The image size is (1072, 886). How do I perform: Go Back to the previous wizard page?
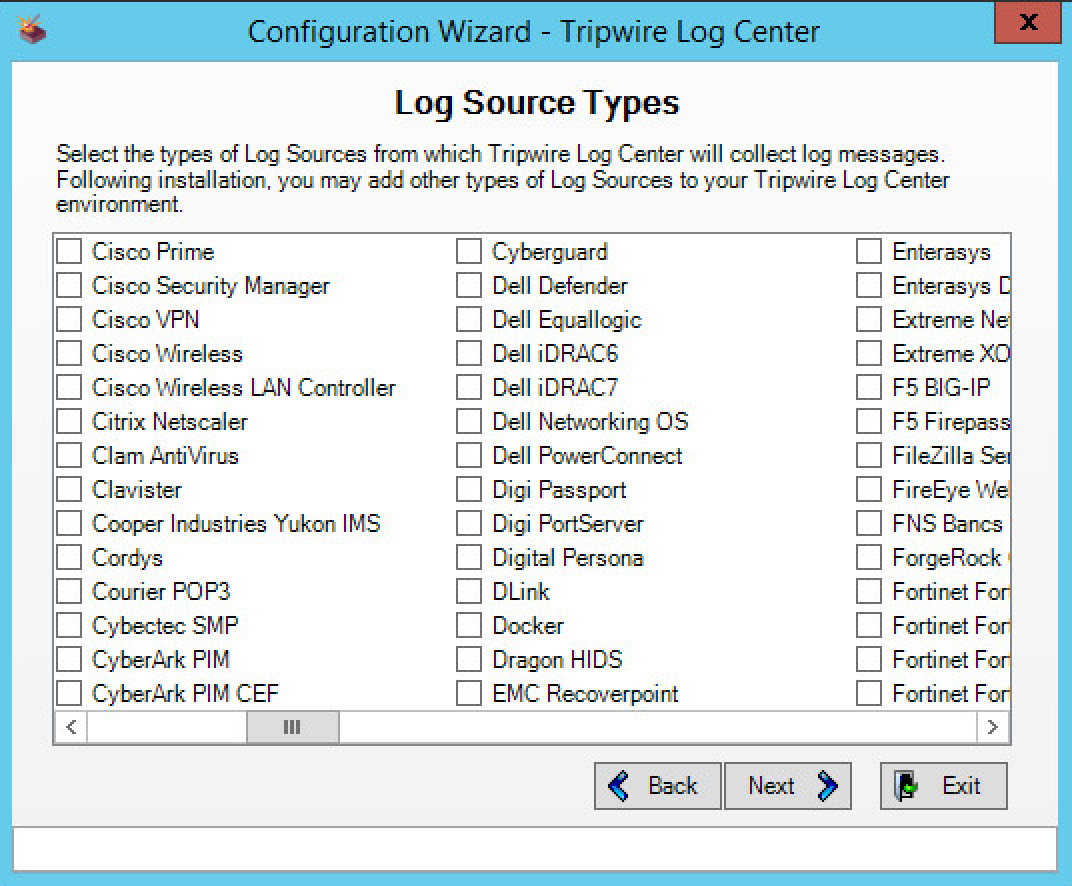(656, 786)
